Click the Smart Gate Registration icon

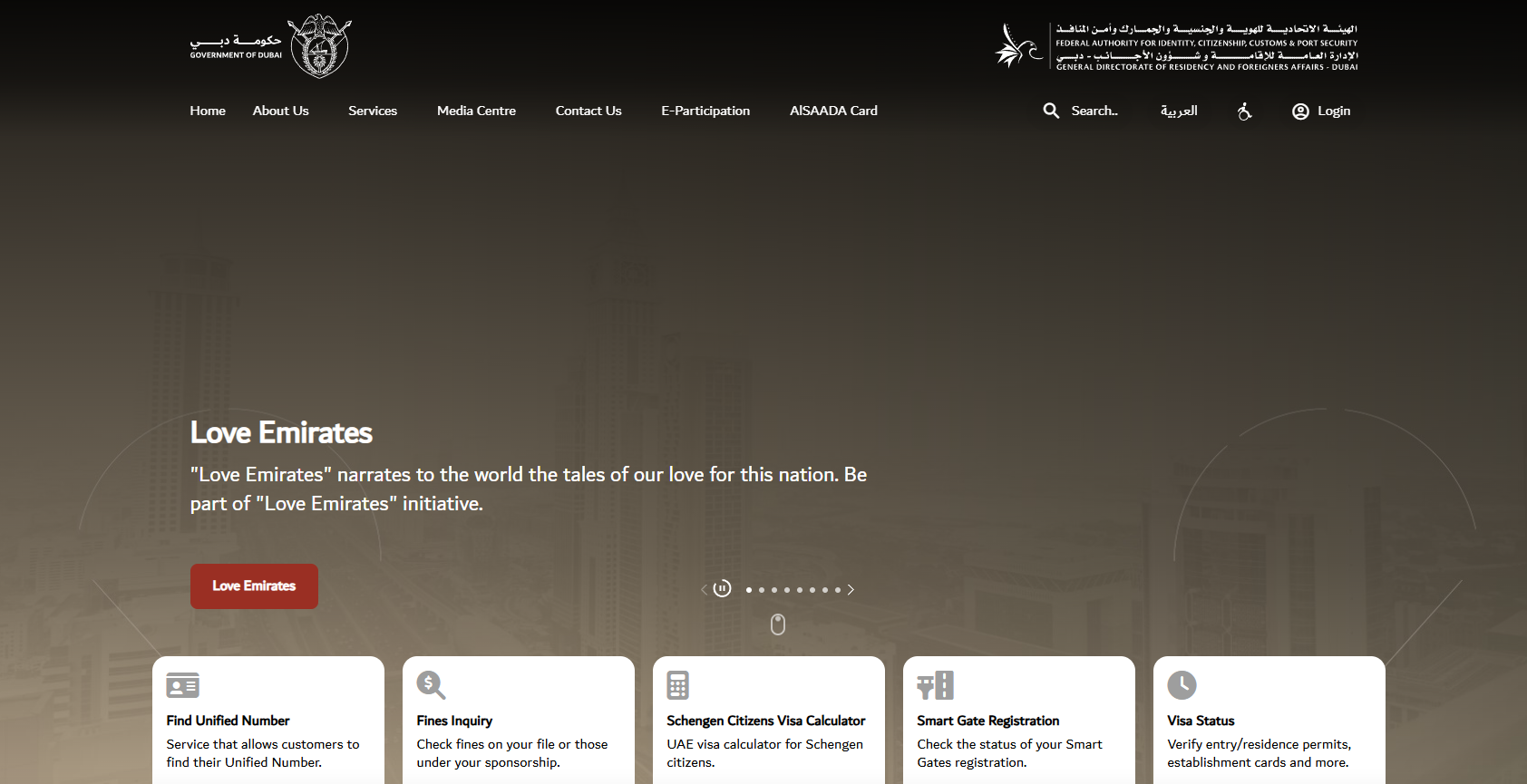click(935, 685)
